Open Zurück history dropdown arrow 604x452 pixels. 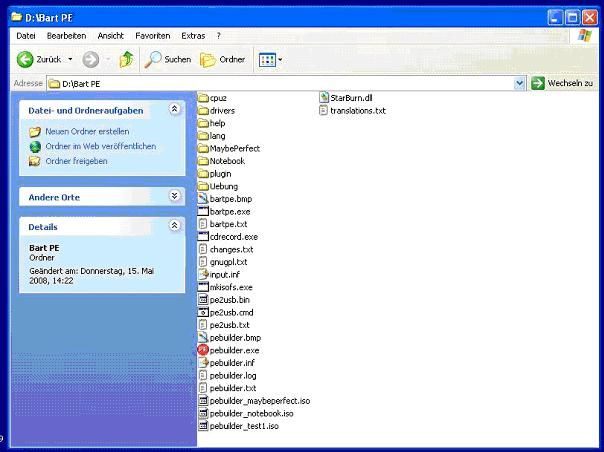70,59
